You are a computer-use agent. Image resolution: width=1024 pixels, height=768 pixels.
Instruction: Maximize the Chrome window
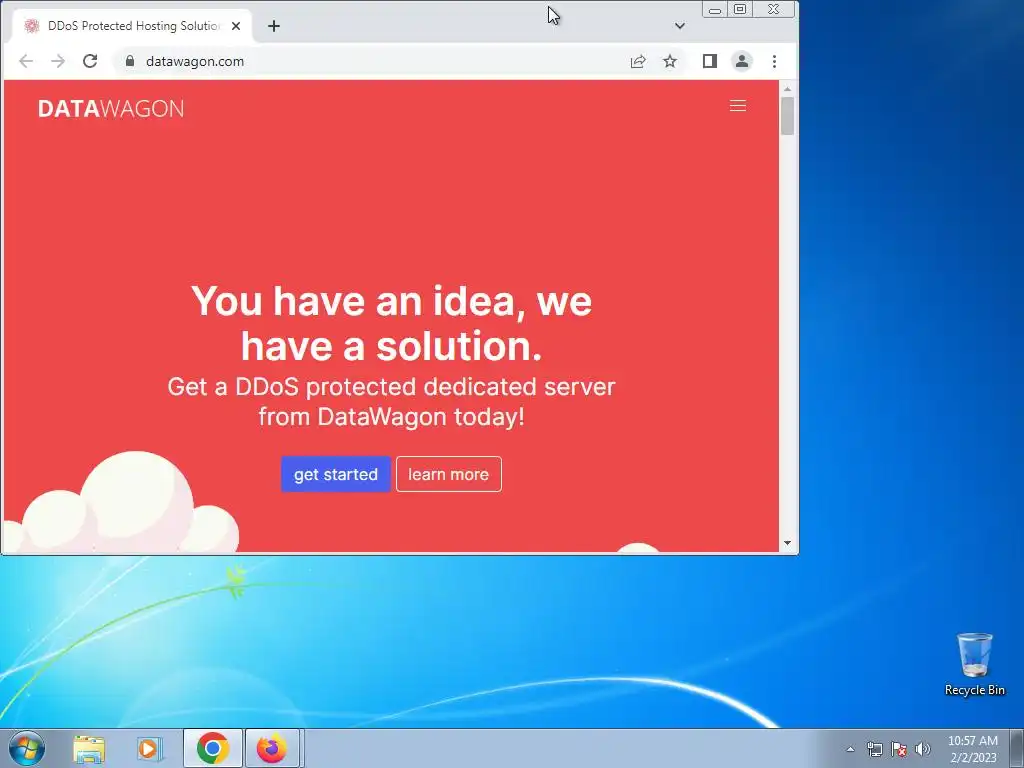[x=740, y=10]
